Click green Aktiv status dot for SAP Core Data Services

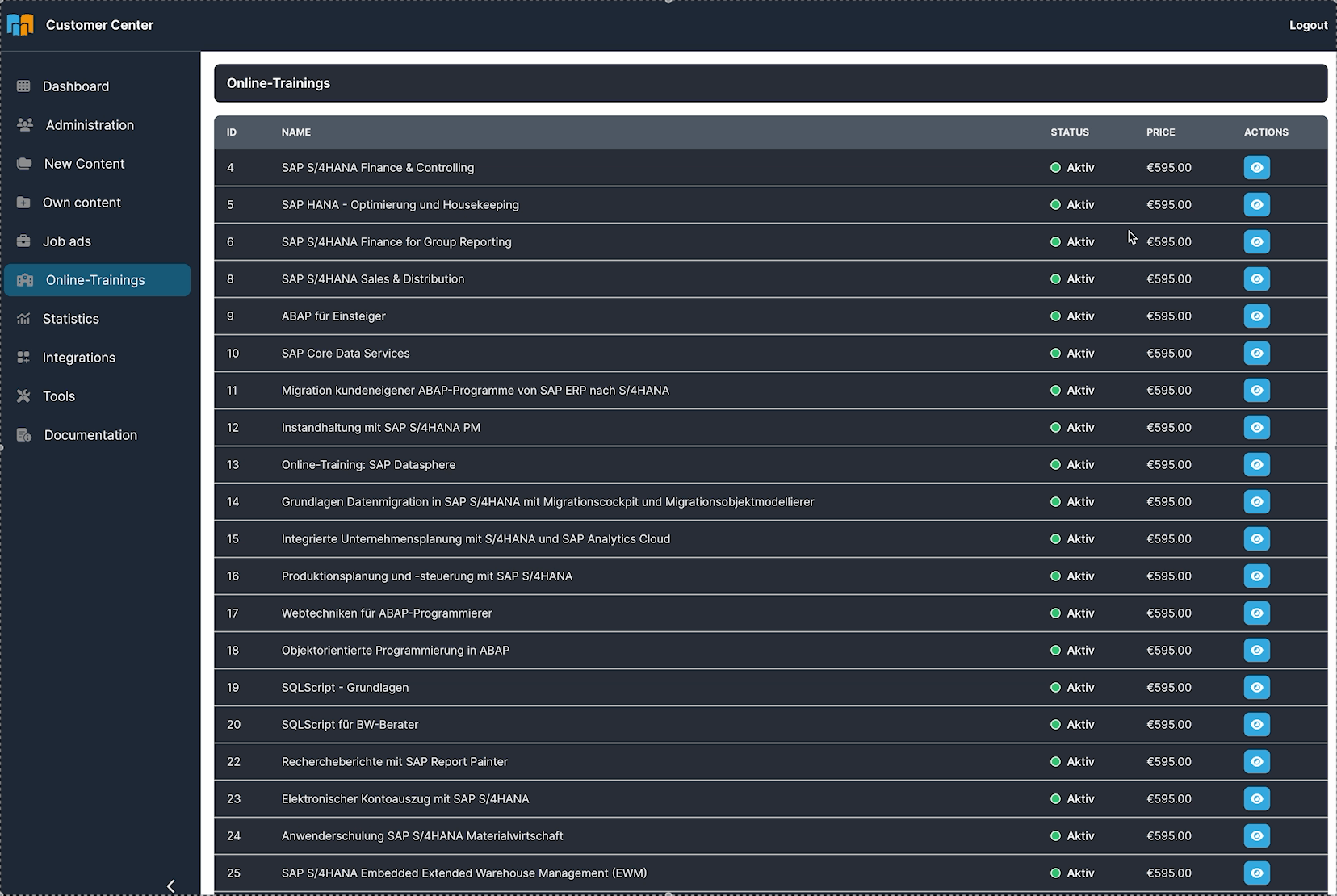pos(1055,354)
